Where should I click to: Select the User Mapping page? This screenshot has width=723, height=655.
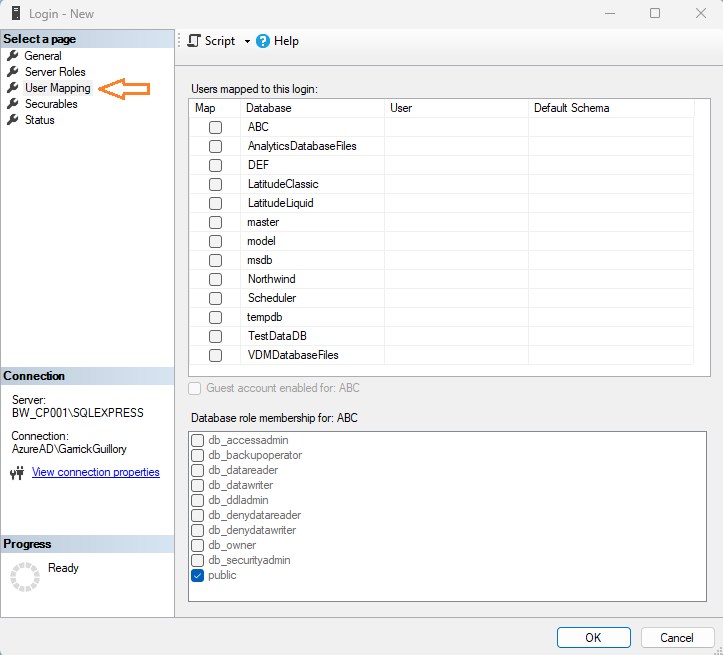coord(58,88)
